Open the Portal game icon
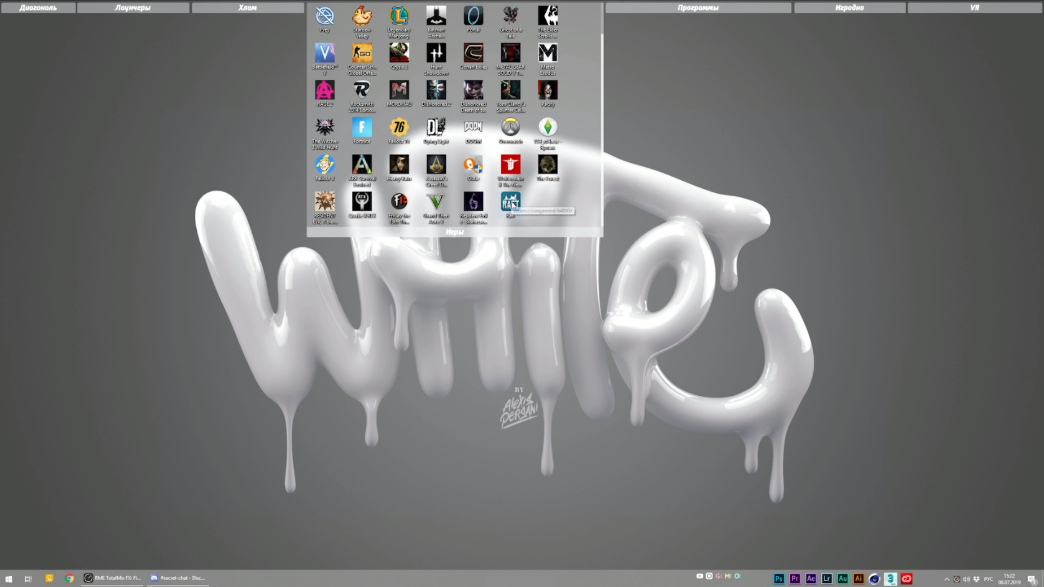 [x=473, y=16]
